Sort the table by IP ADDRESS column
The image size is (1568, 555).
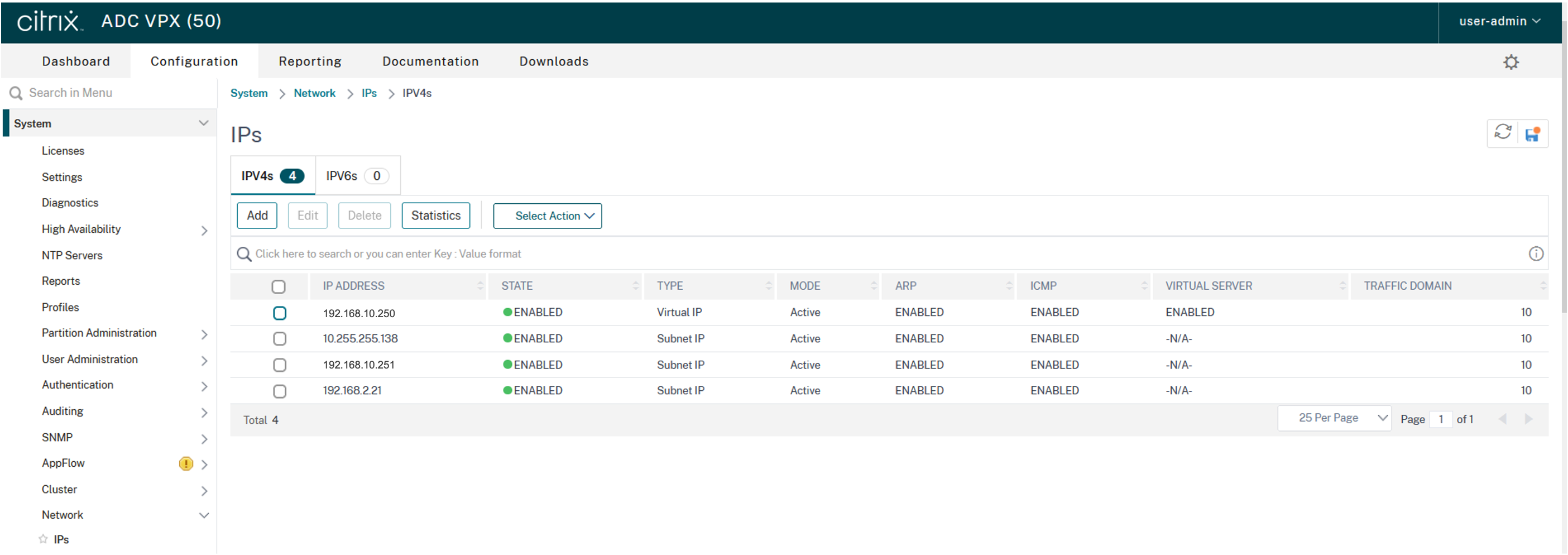354,286
